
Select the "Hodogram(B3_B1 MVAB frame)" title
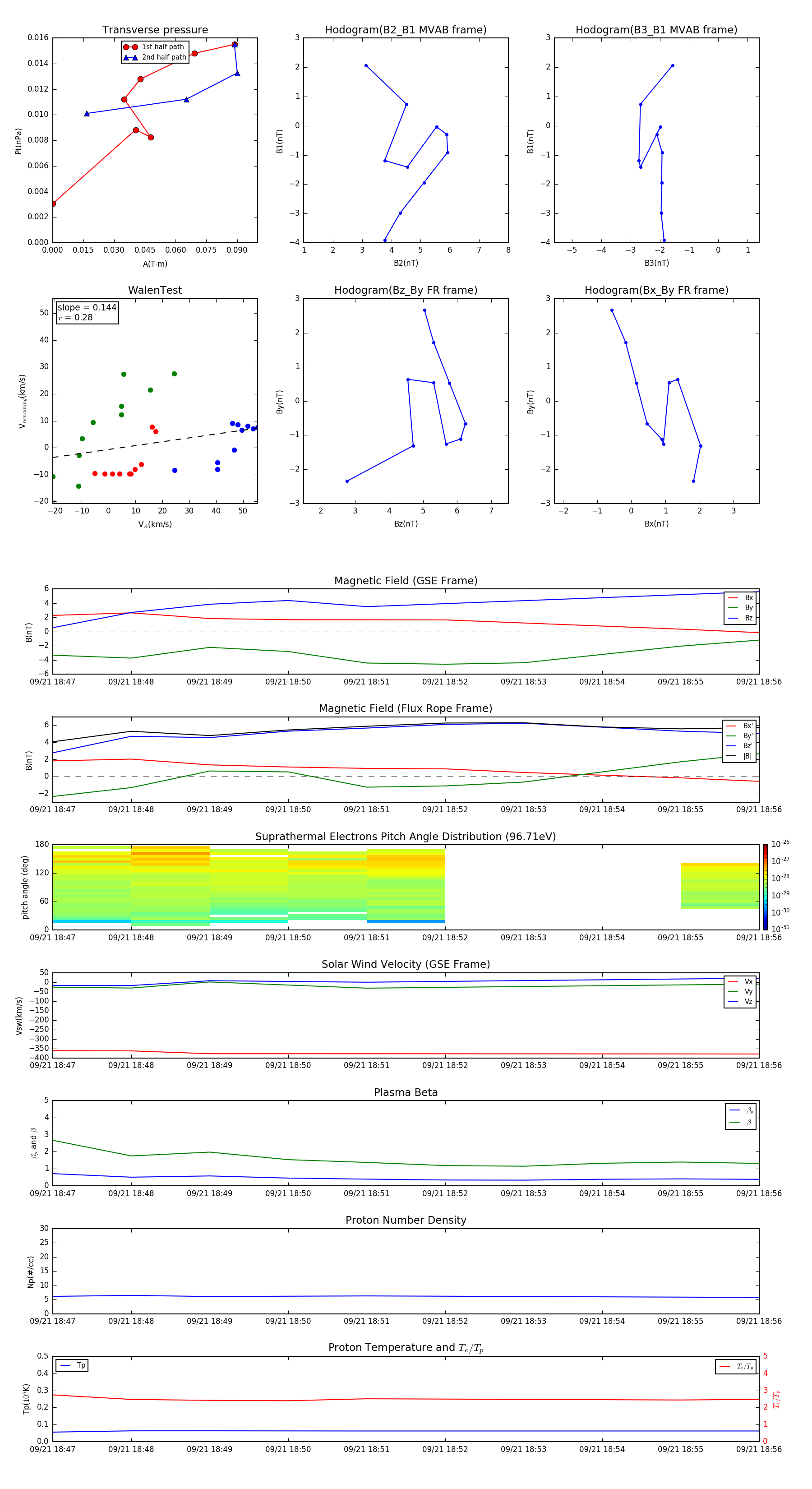pyautogui.click(x=656, y=30)
